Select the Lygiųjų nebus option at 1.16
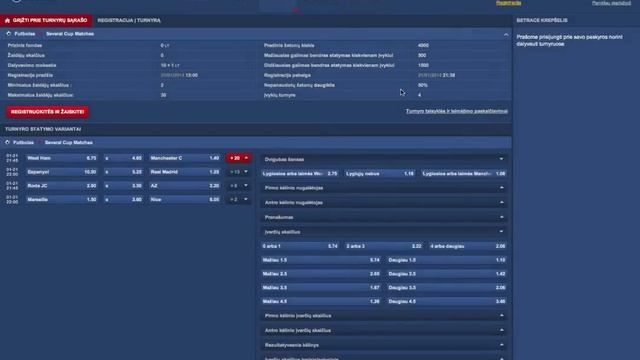The image size is (640, 360). (x=380, y=173)
